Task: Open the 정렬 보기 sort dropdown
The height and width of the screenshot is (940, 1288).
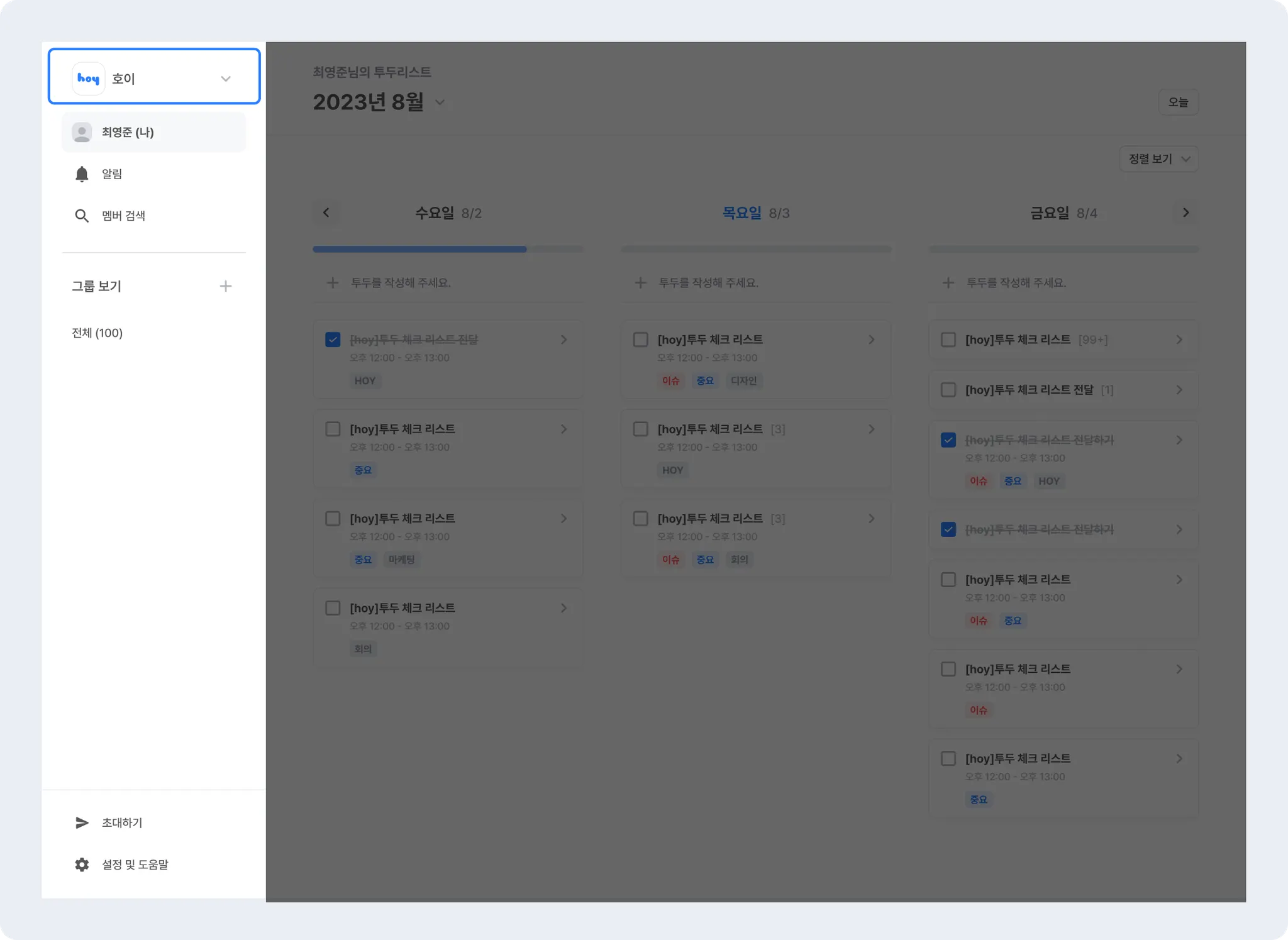Action: (x=1158, y=159)
